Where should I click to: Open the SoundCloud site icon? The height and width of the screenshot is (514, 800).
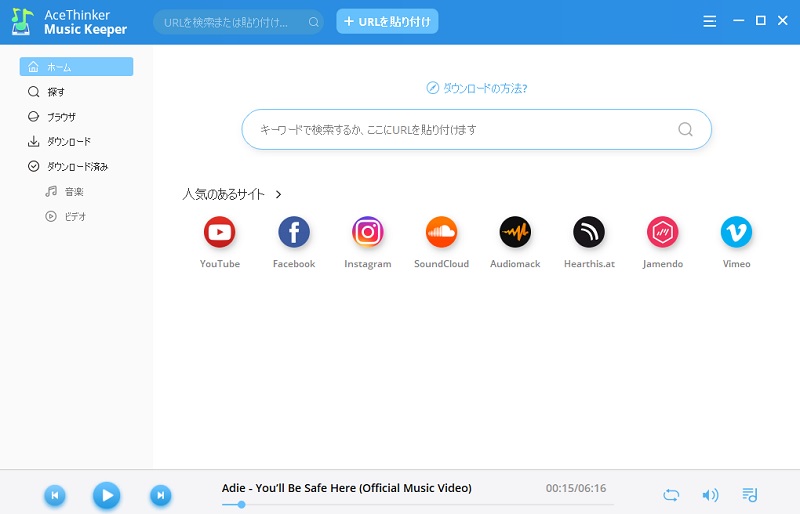coord(441,232)
